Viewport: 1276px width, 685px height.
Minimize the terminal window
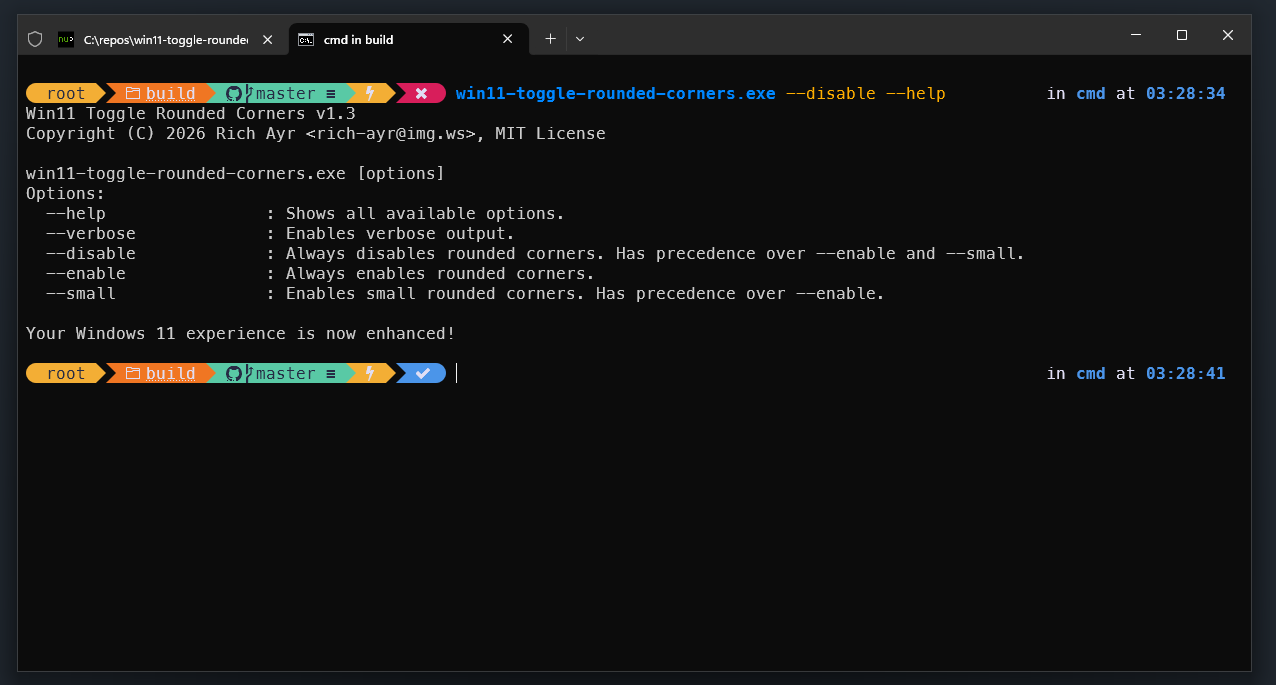(x=1135, y=35)
